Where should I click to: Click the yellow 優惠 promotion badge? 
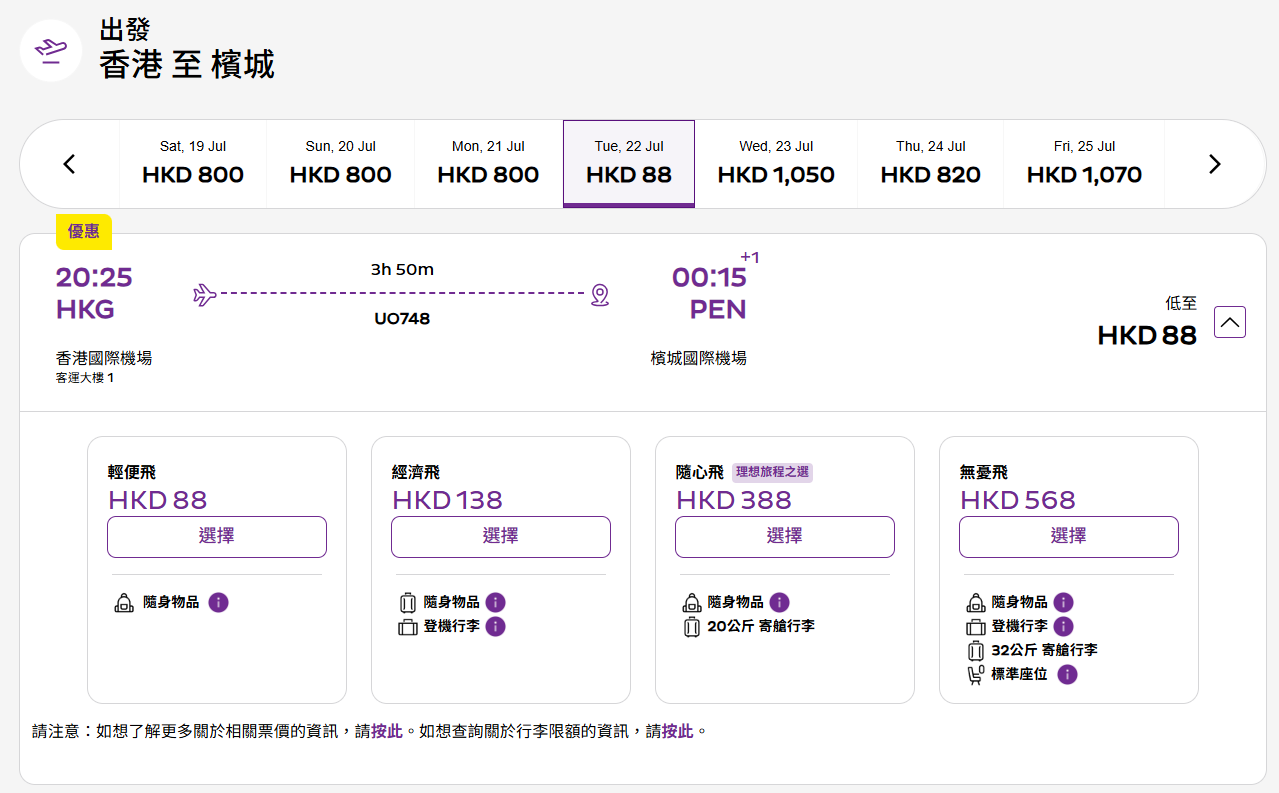84,231
